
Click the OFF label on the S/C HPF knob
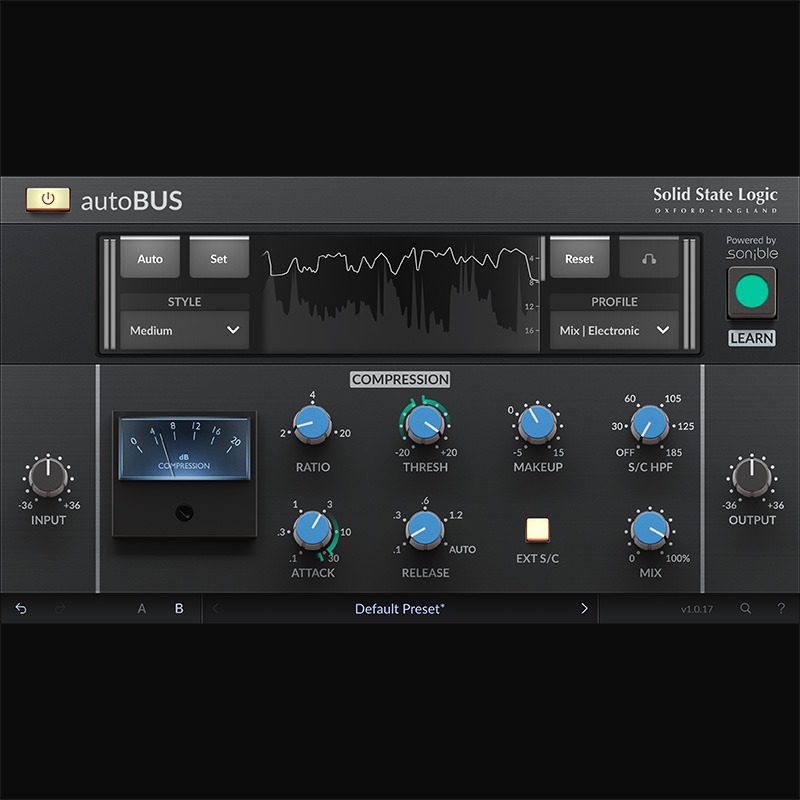pos(625,453)
